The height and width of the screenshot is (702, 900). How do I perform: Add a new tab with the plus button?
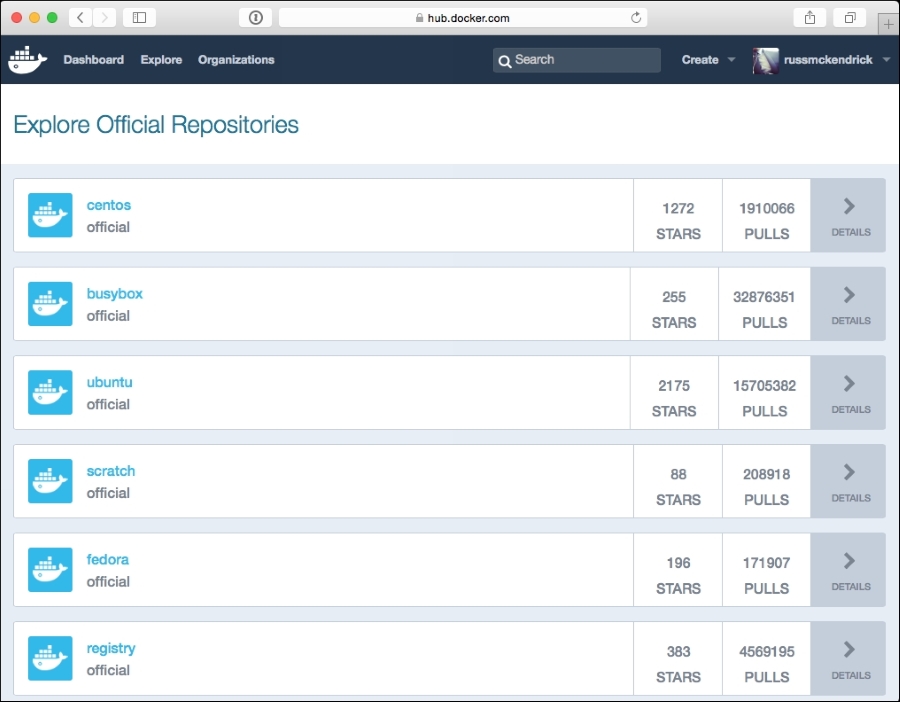click(x=889, y=24)
